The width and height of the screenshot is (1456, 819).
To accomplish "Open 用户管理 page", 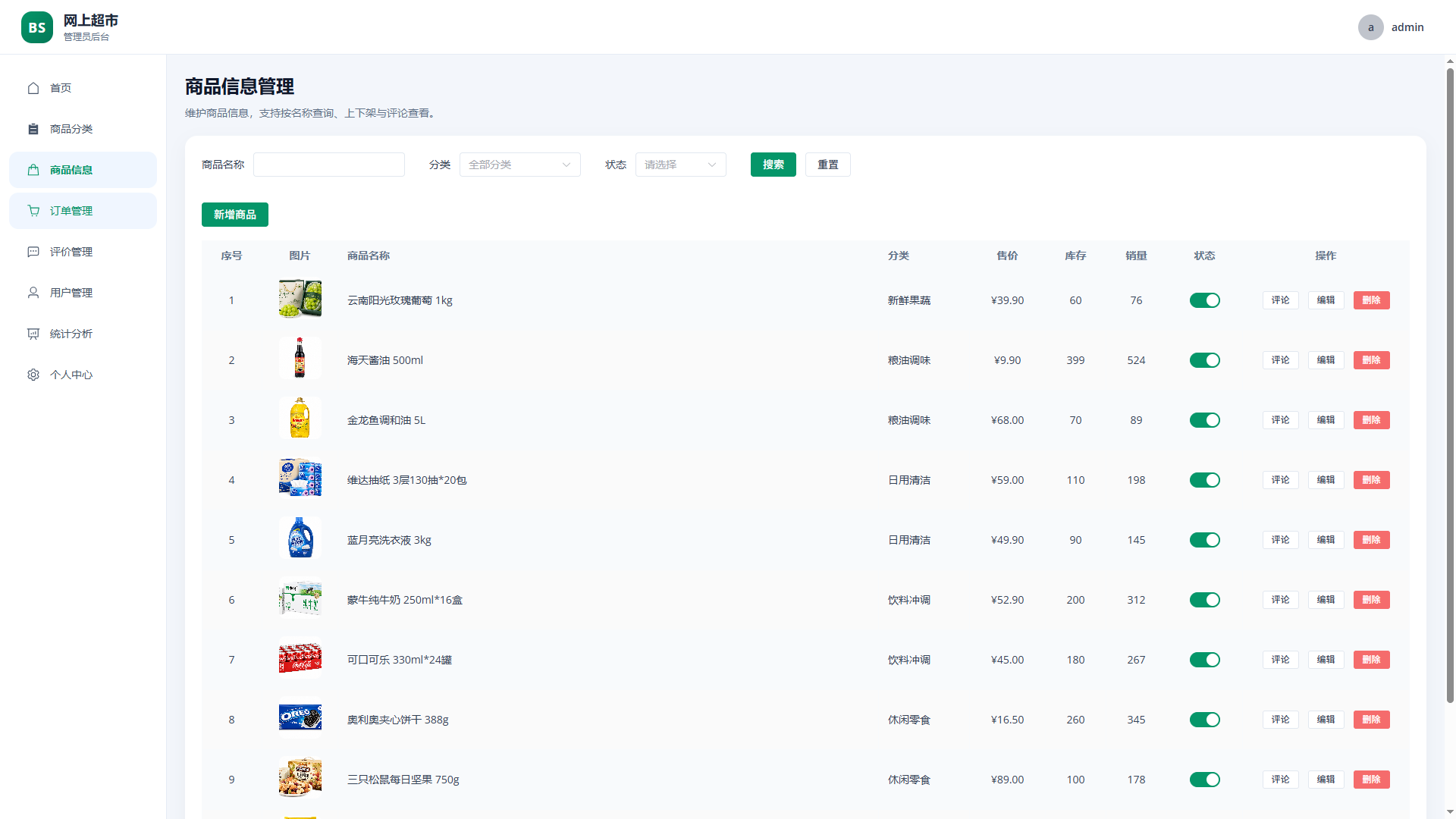I will coord(83,293).
